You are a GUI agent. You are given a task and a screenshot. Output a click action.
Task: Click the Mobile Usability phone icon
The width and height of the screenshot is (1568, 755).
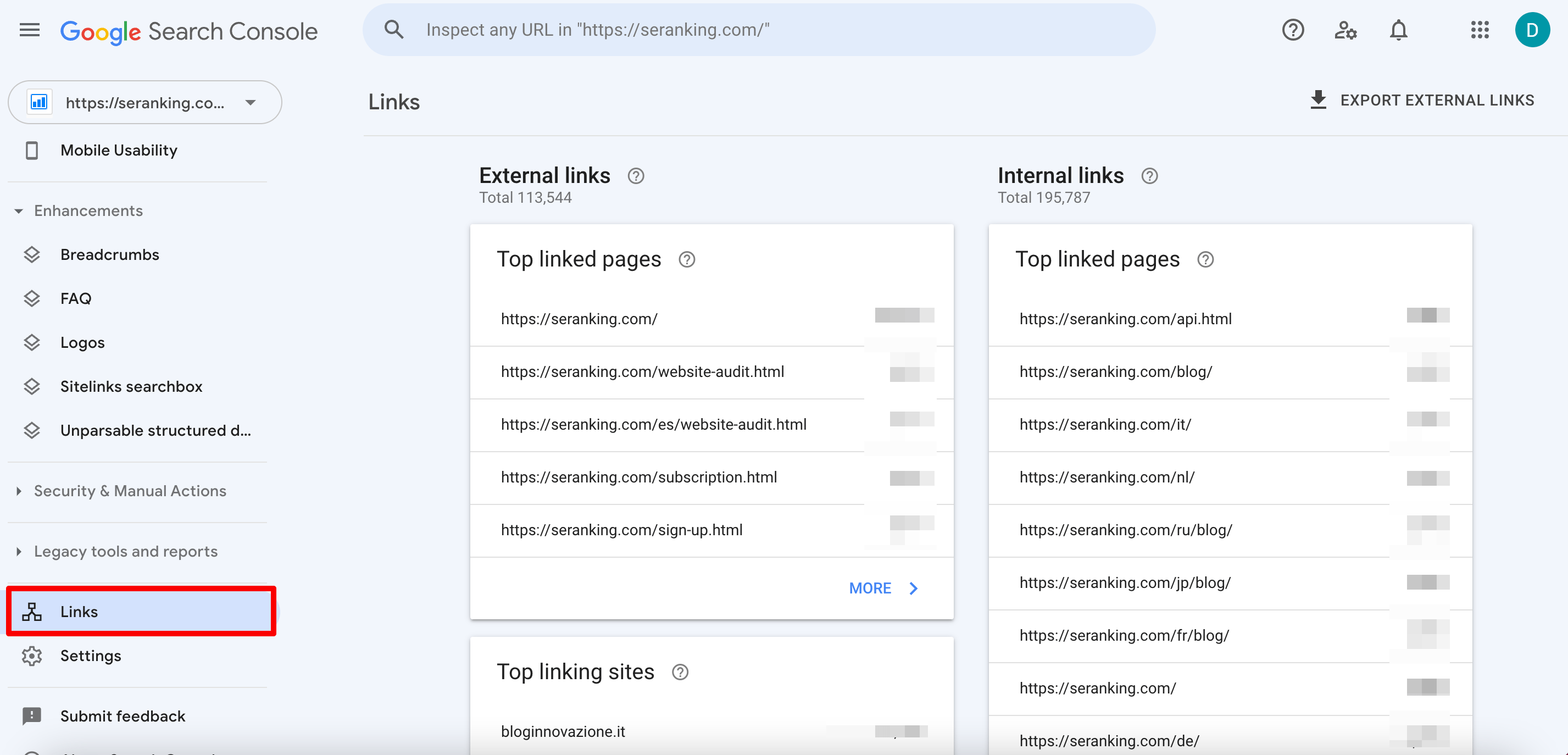click(32, 151)
